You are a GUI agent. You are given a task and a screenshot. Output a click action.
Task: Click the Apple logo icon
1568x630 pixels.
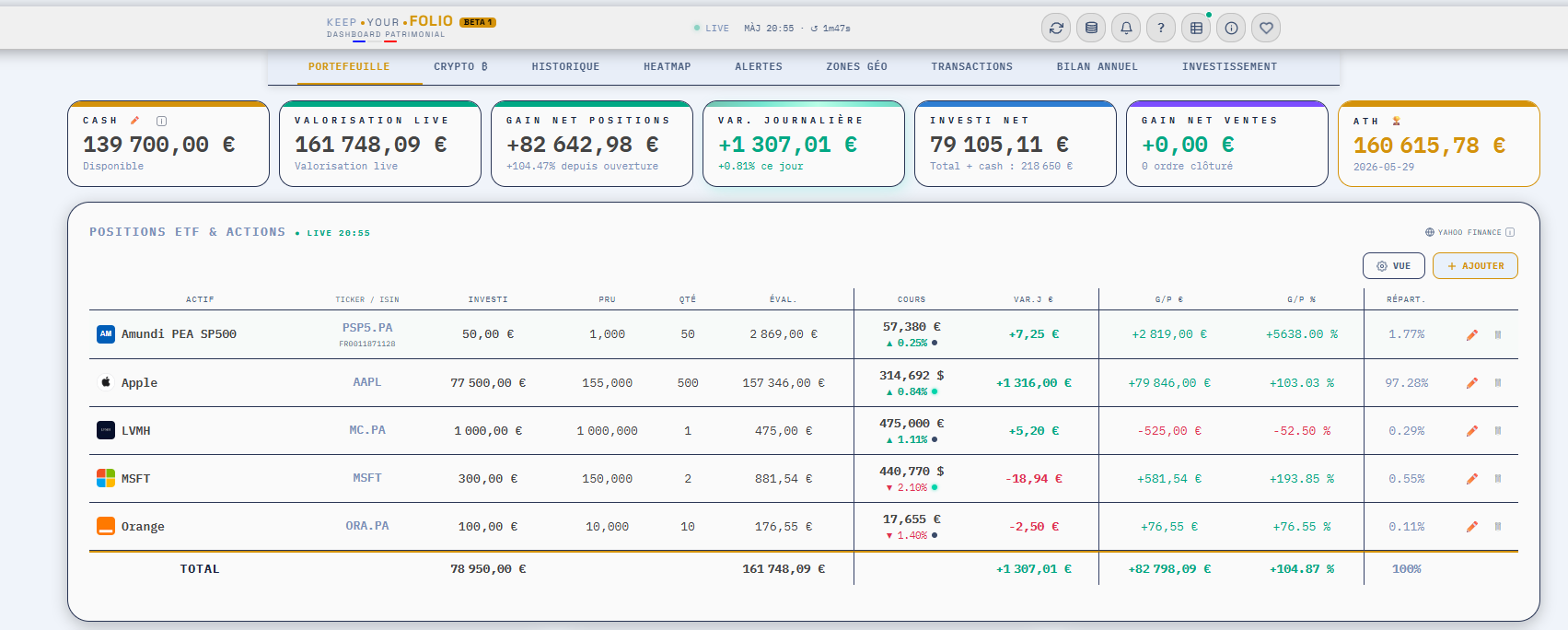[x=106, y=382]
